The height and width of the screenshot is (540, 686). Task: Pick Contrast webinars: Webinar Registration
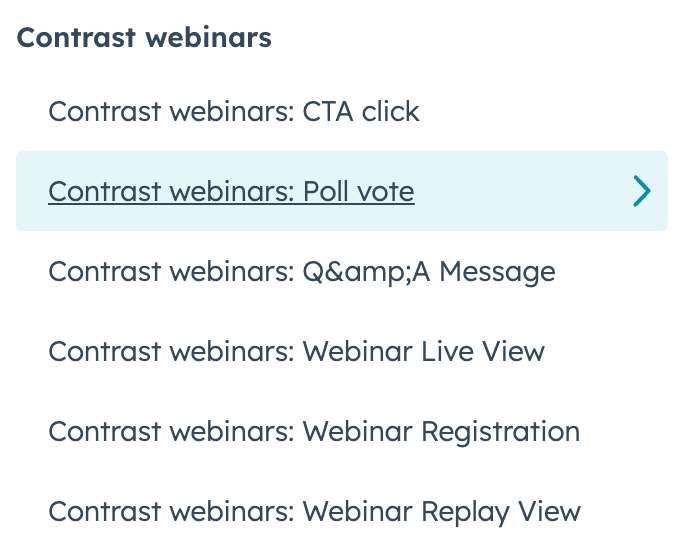[314, 431]
